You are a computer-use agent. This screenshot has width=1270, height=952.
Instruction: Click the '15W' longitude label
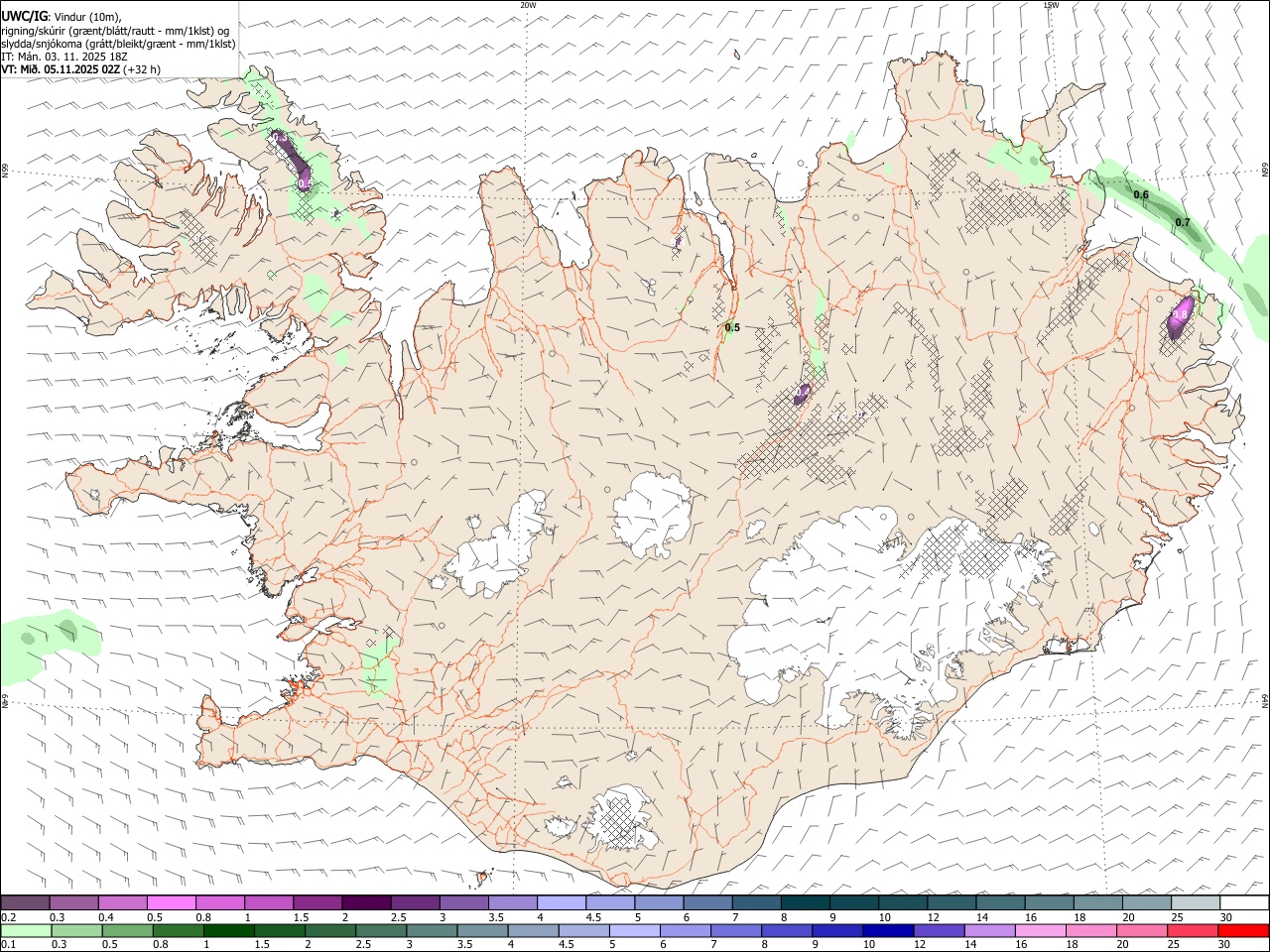click(1051, 5)
